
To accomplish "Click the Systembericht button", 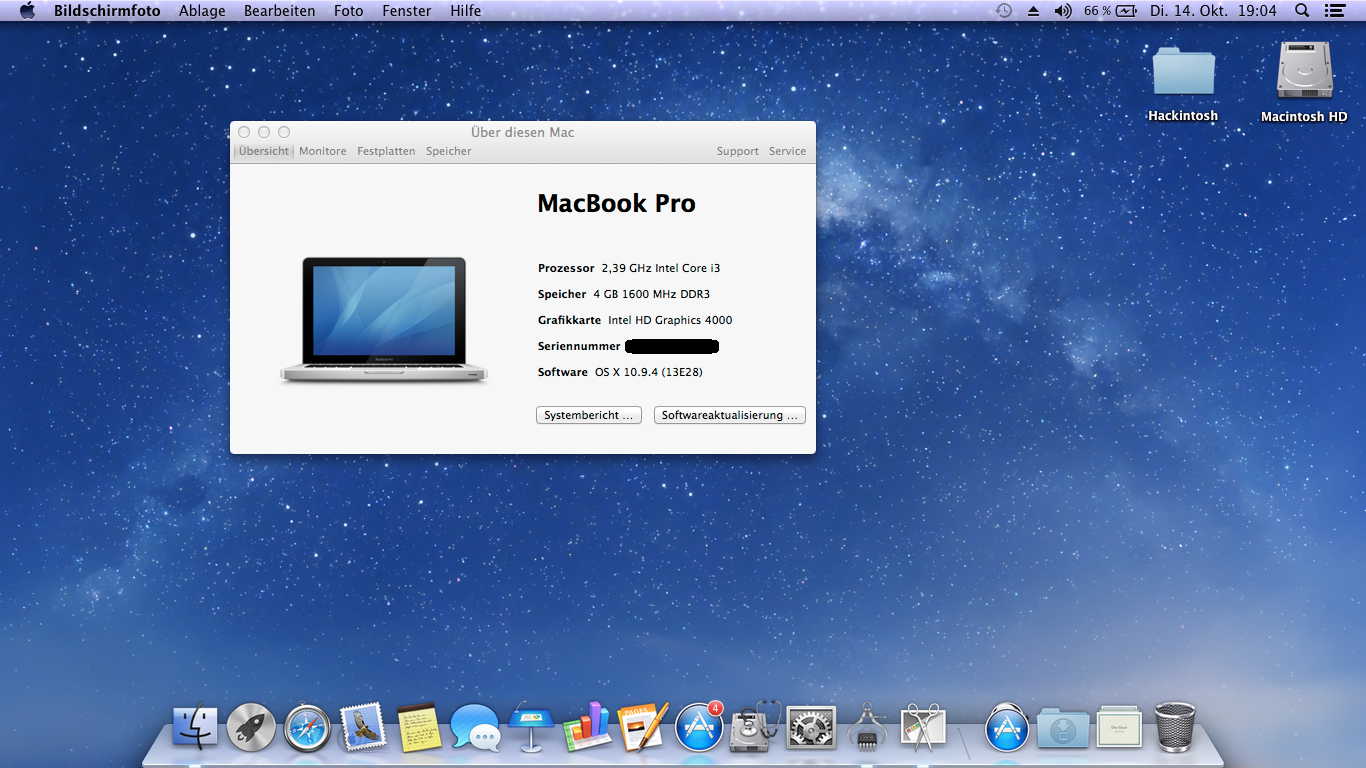I will coord(588,415).
